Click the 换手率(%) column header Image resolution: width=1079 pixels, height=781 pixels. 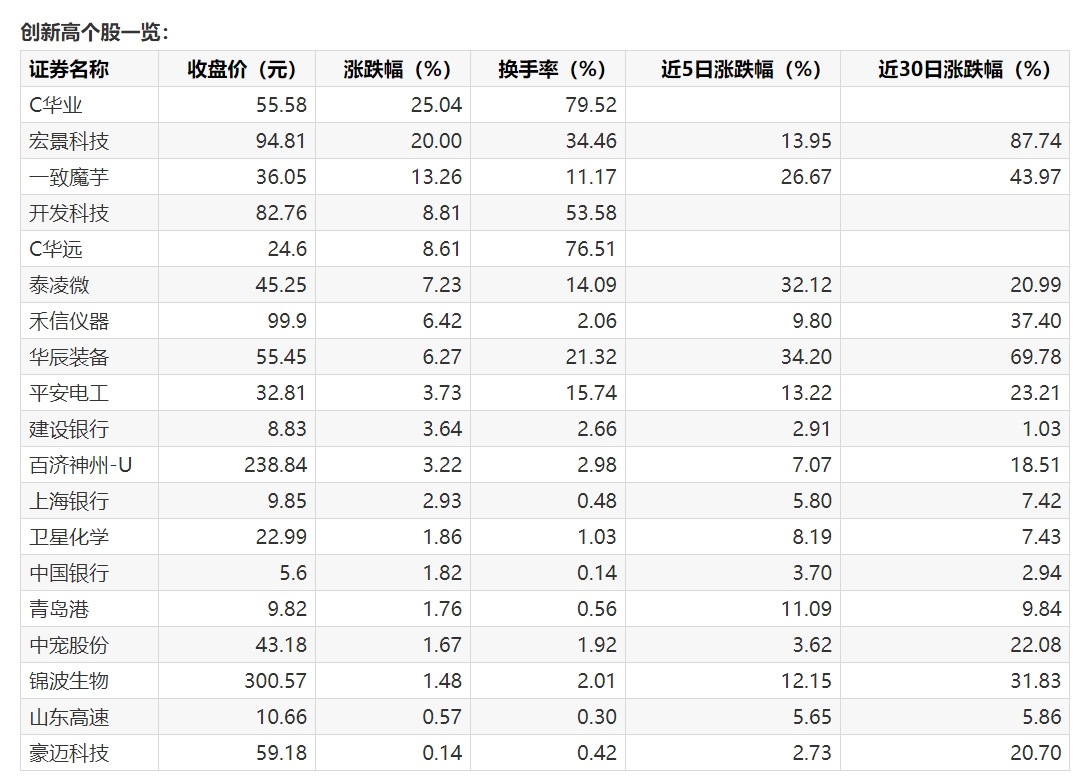(x=552, y=69)
